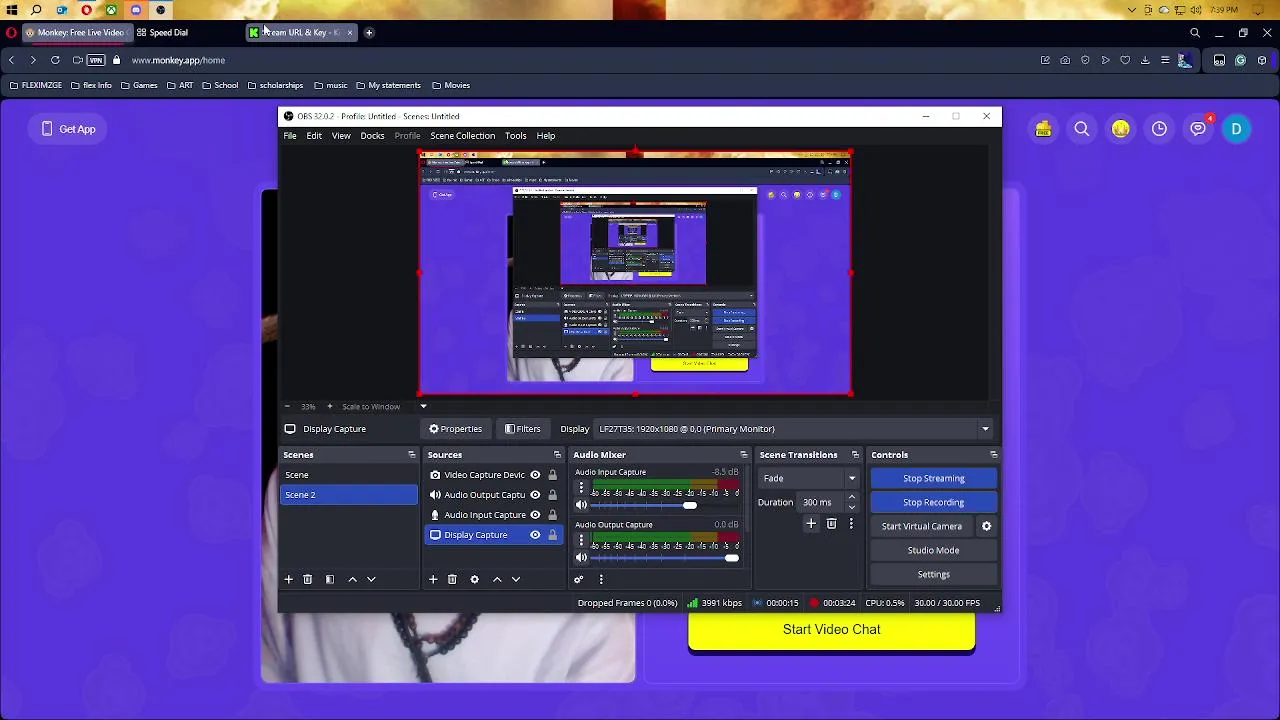This screenshot has height=720, width=1280.
Task: Click Start Virtual Camera button
Action: tap(921, 526)
